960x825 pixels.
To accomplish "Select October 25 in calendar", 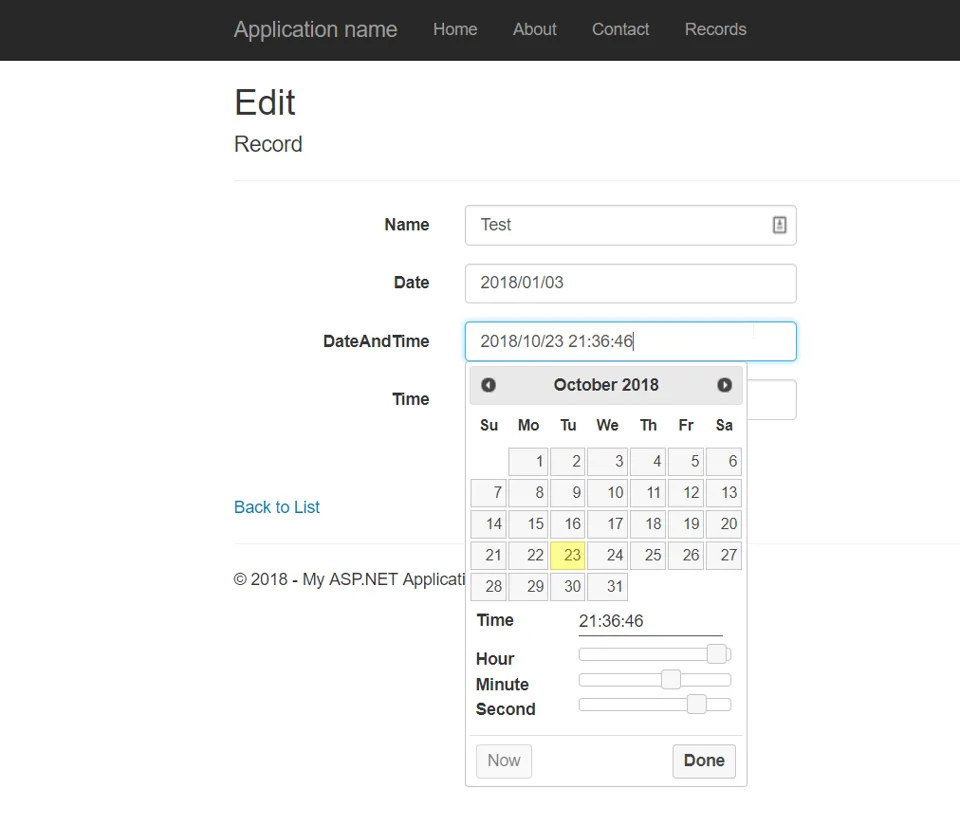I will tap(648, 555).
